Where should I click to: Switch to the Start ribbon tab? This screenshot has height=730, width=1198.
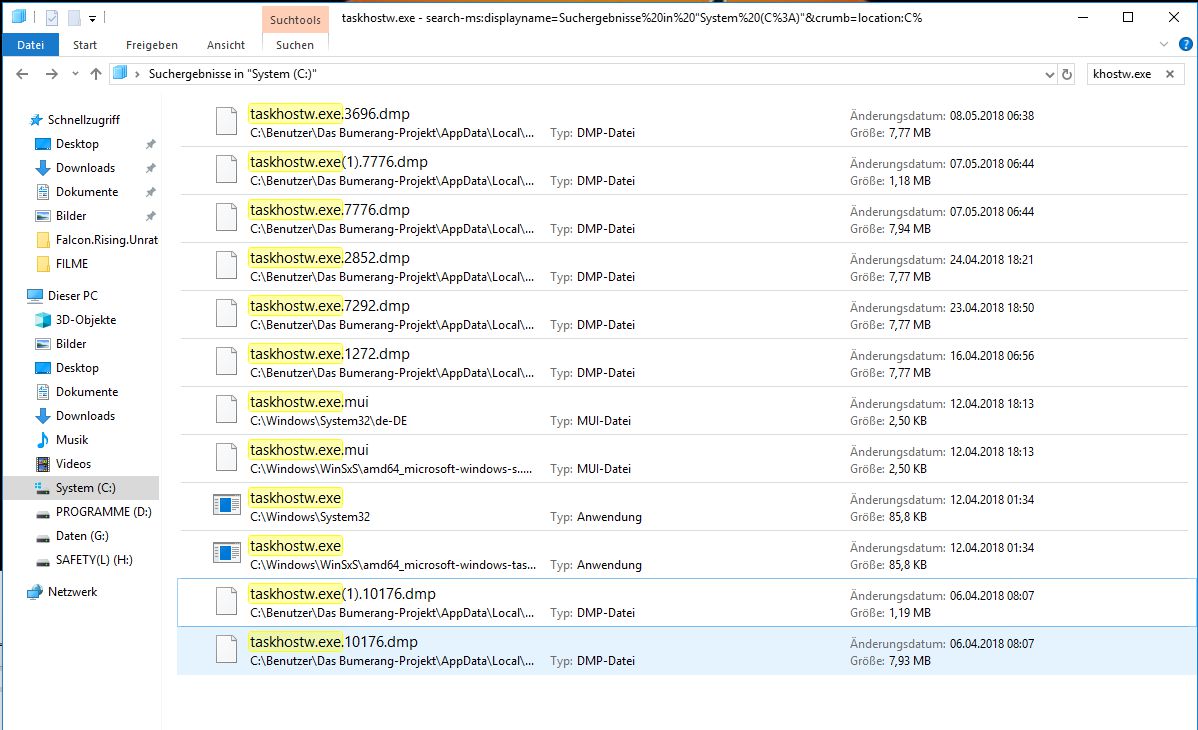[85, 45]
